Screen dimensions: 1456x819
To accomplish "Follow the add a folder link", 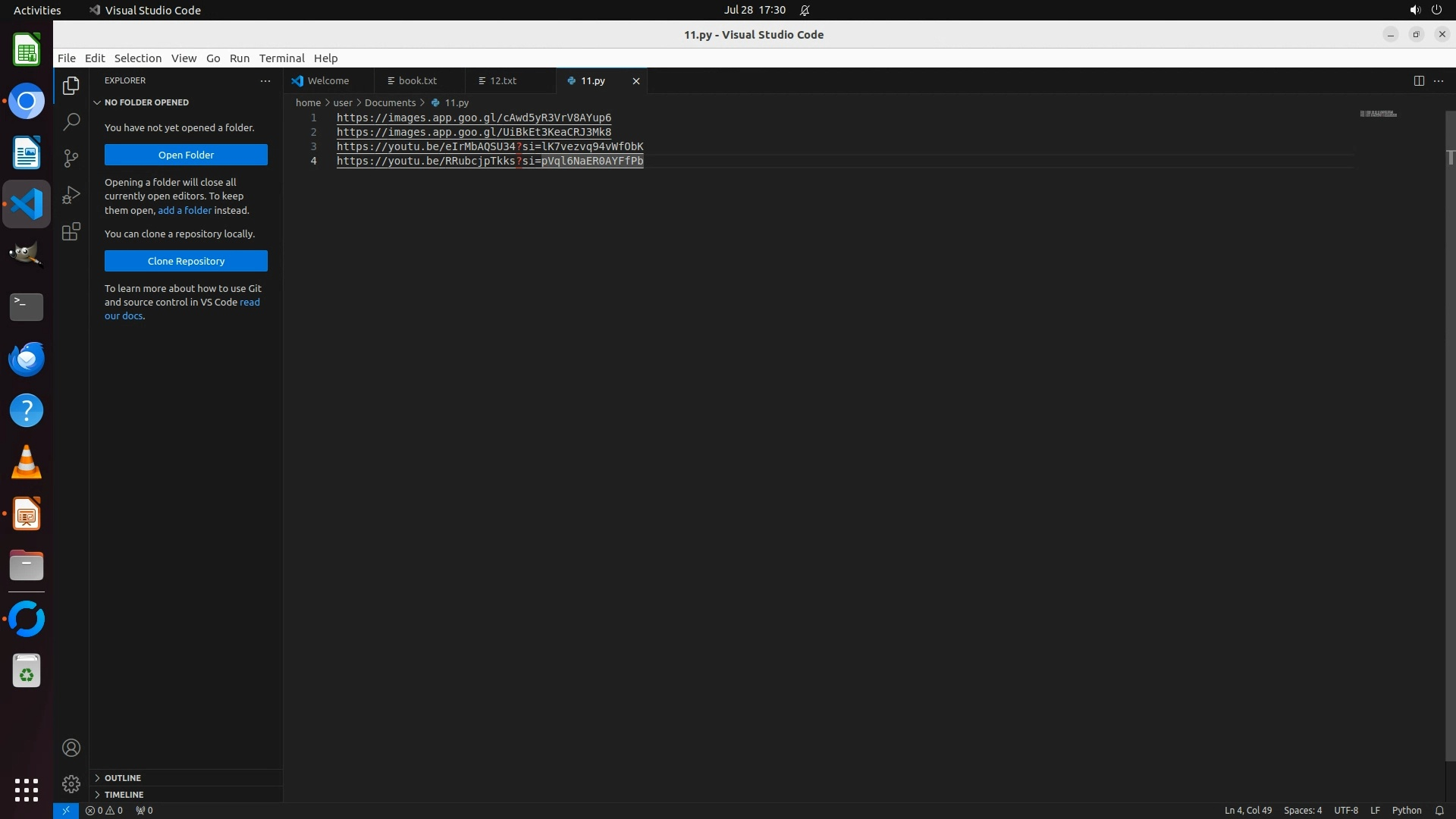I will click(x=184, y=210).
